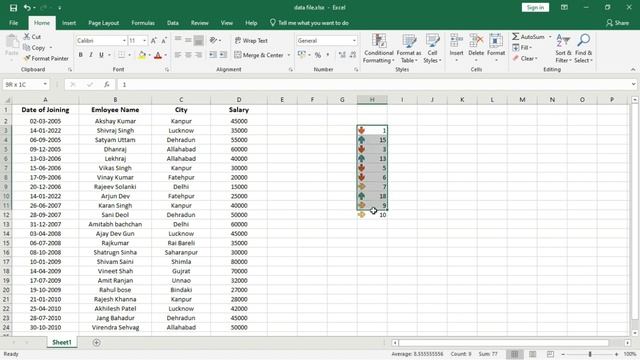Increase decimal places
The image size is (640, 360).
pos(342,55)
